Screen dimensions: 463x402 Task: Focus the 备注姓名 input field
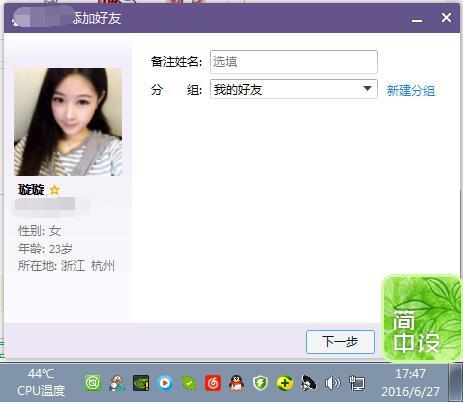[x=294, y=62]
